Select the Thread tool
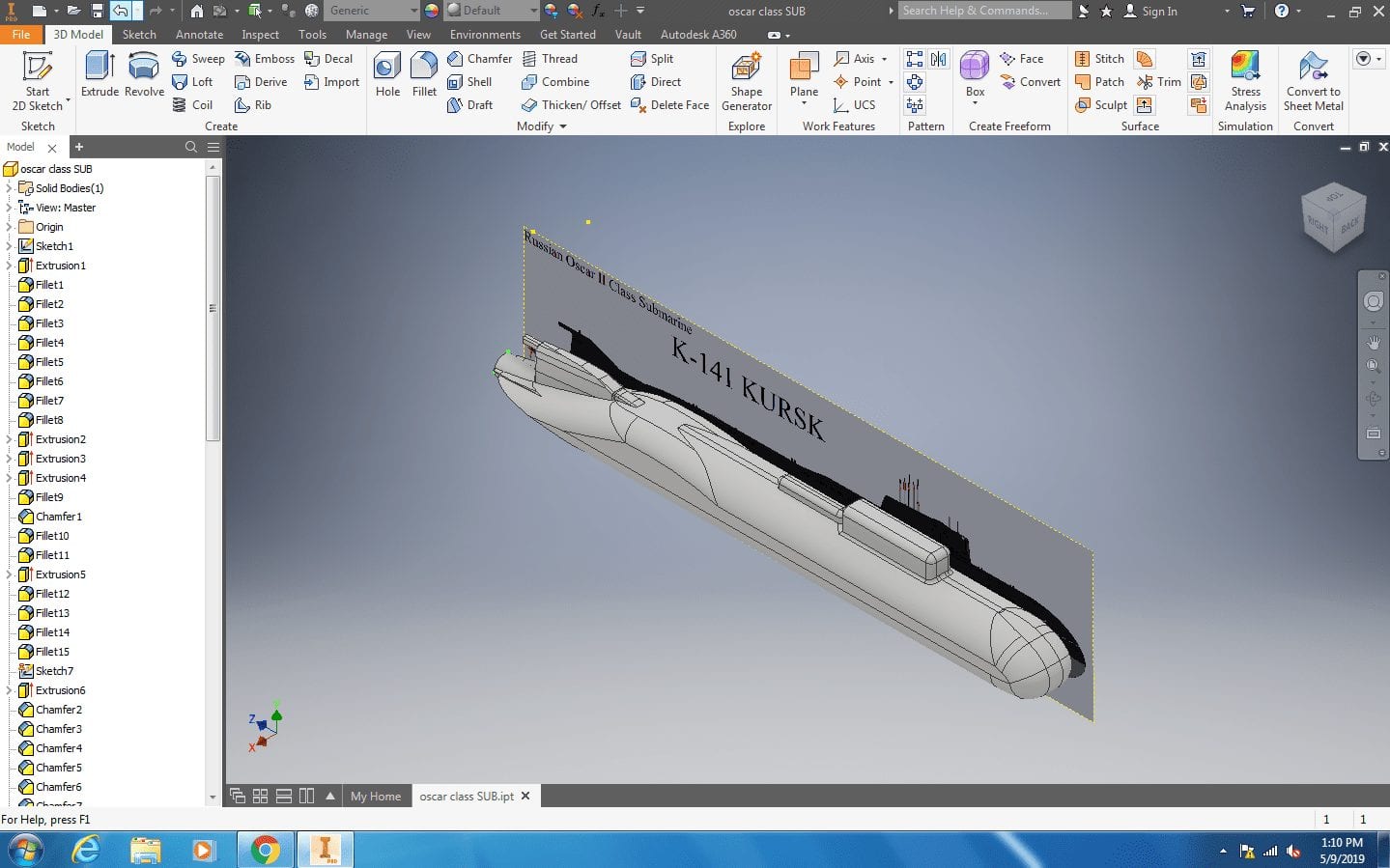This screenshot has width=1390, height=868. pos(550,59)
